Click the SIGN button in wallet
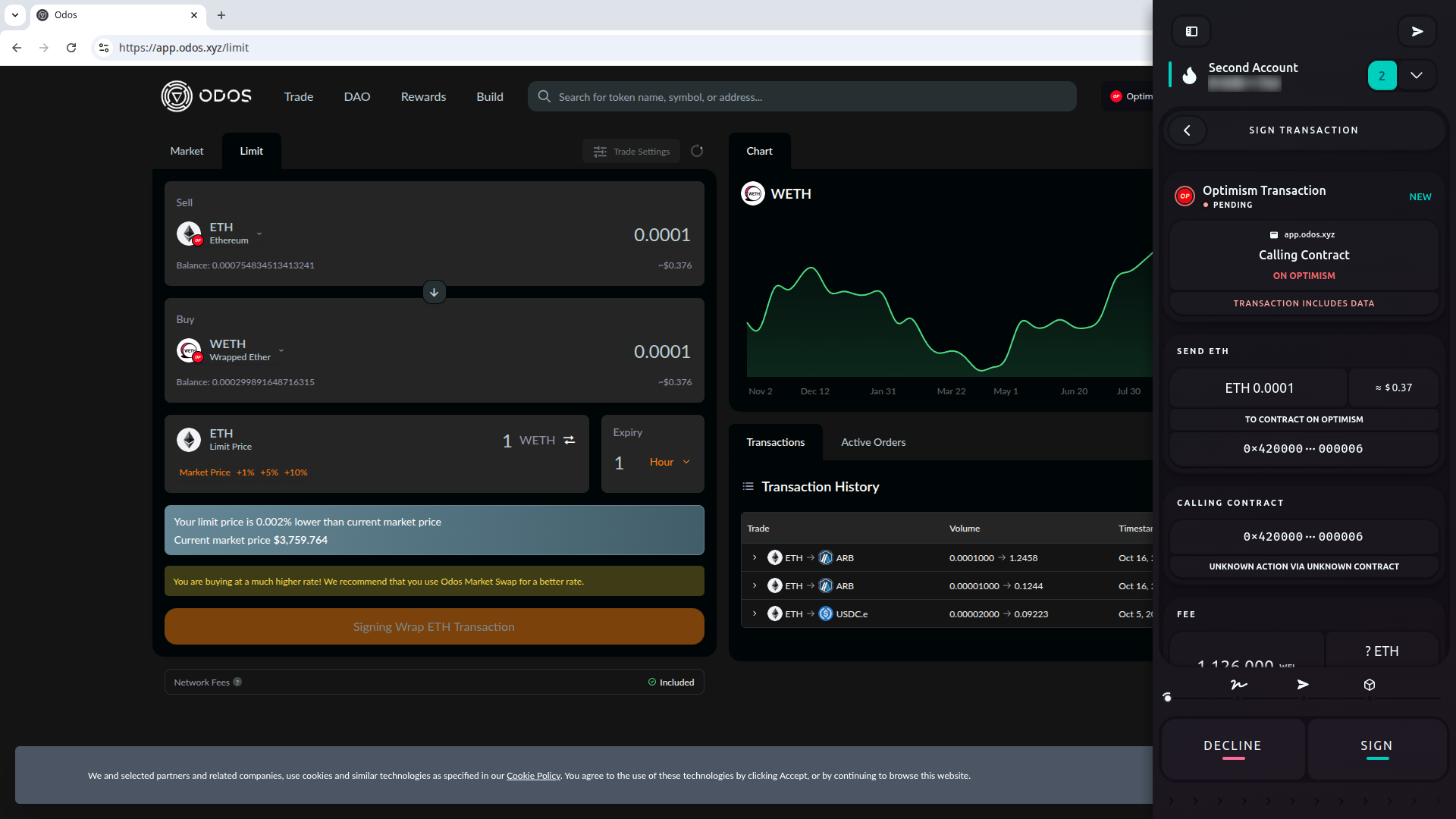 [1376, 746]
